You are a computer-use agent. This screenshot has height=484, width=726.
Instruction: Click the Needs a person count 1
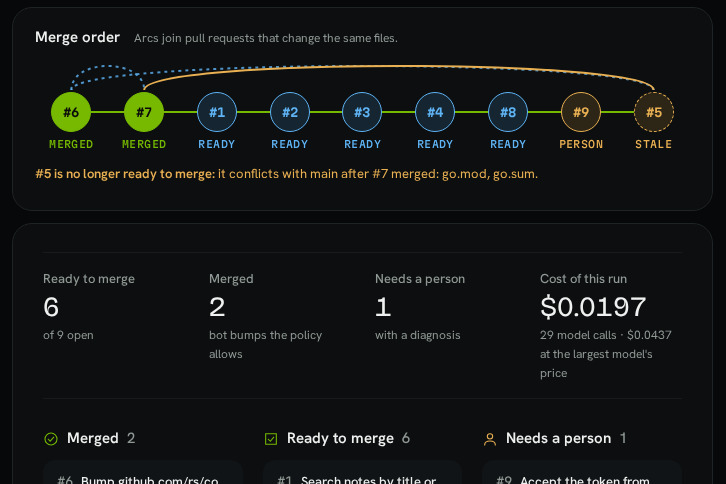point(383,307)
